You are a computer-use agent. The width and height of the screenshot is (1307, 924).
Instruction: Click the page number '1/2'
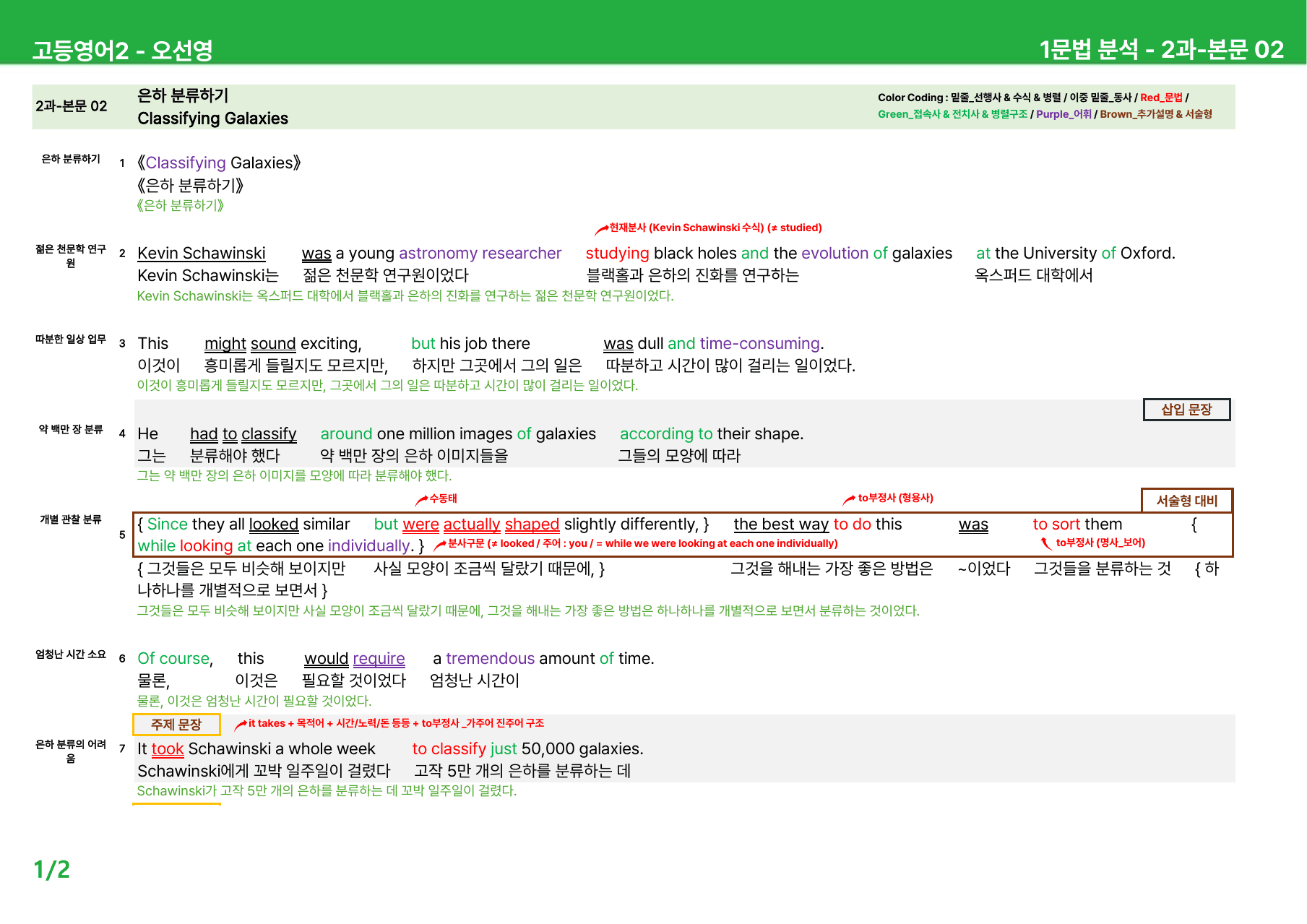point(52,869)
